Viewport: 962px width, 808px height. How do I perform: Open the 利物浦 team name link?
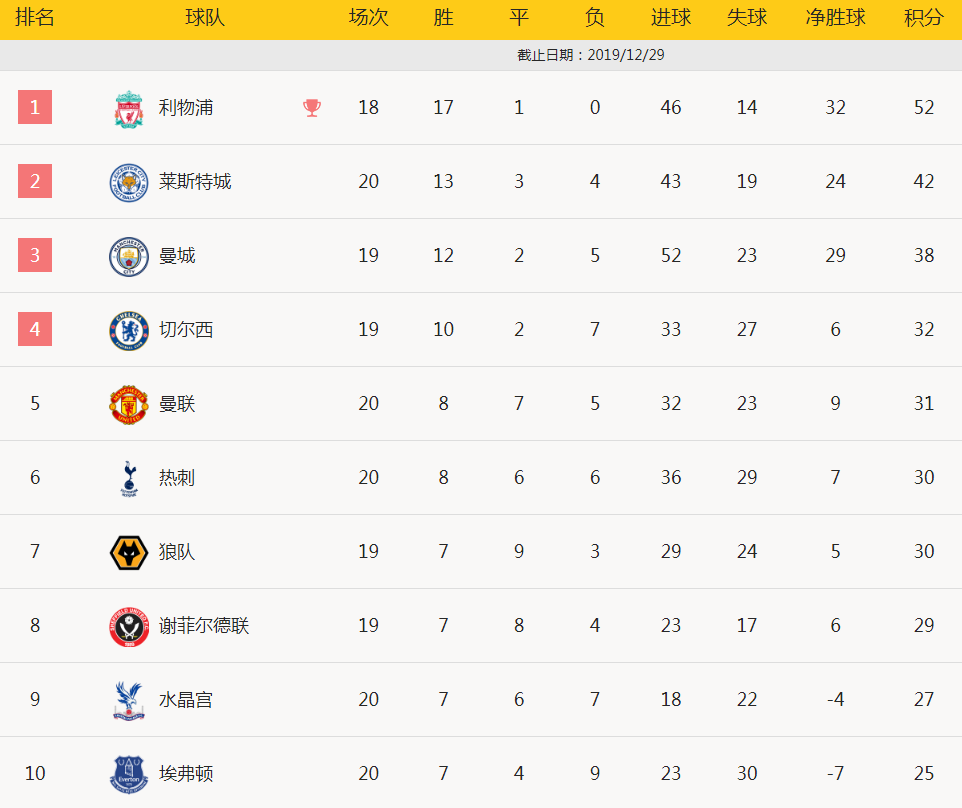pyautogui.click(x=186, y=107)
